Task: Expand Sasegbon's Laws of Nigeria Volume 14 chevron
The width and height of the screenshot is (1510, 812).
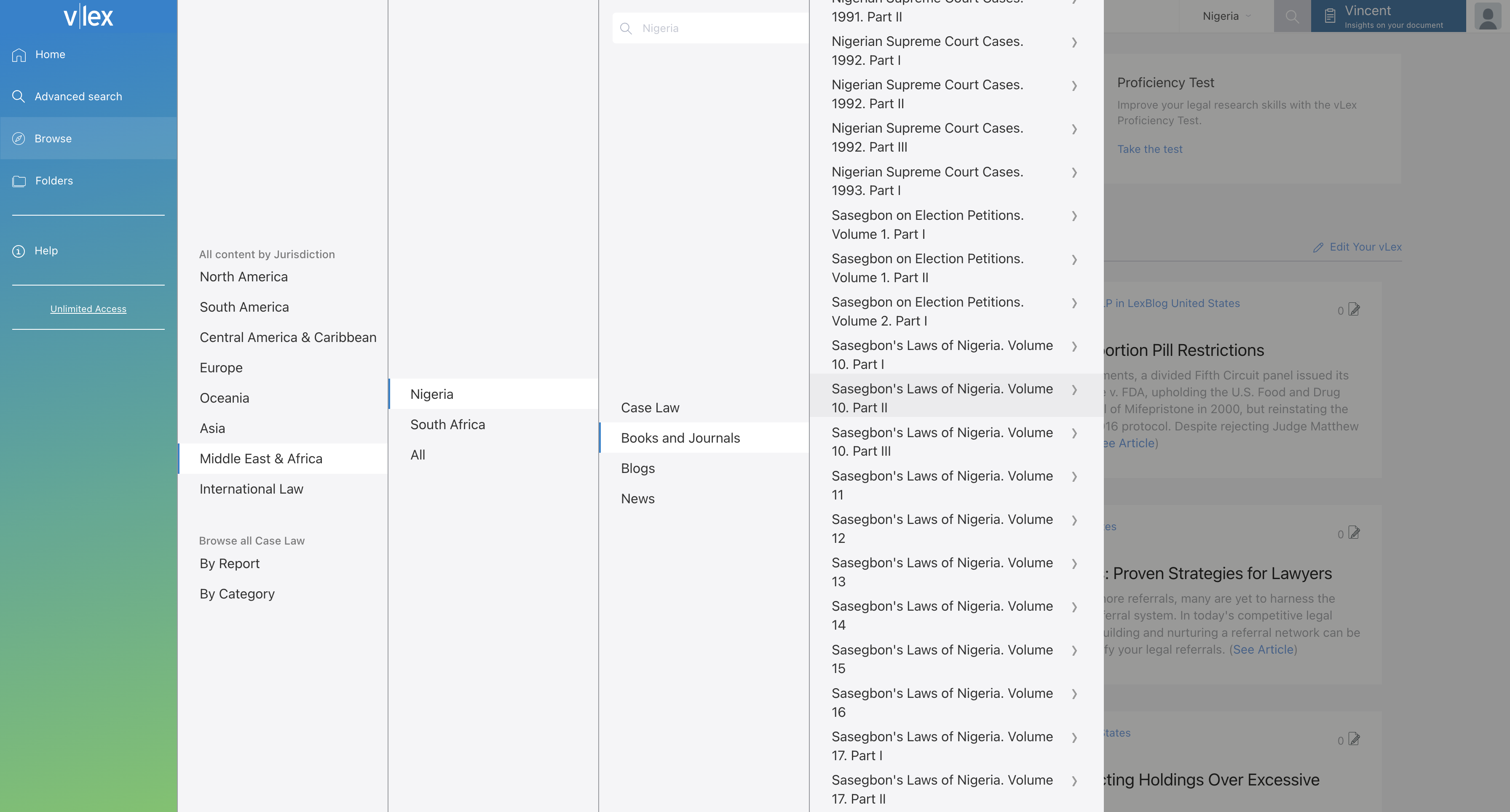Action: (x=1074, y=607)
